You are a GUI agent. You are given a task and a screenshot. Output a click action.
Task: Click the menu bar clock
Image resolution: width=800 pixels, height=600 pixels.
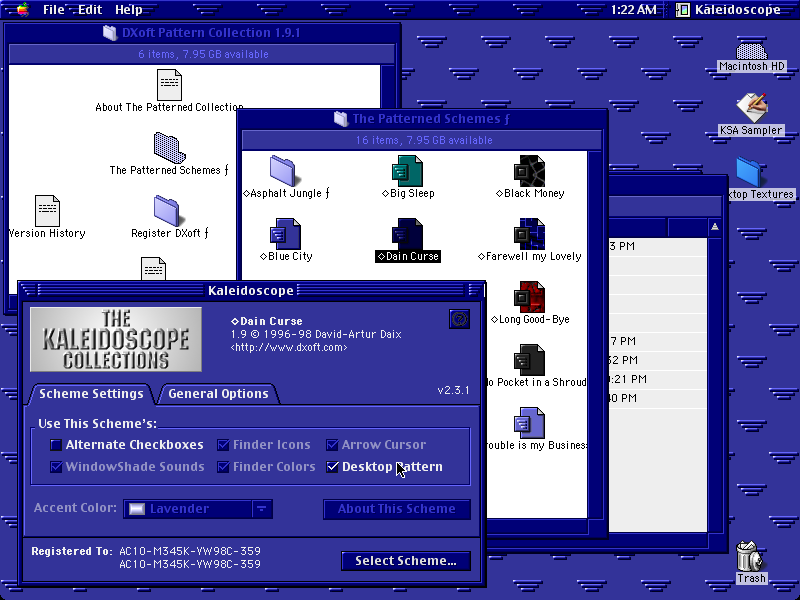[x=633, y=10]
